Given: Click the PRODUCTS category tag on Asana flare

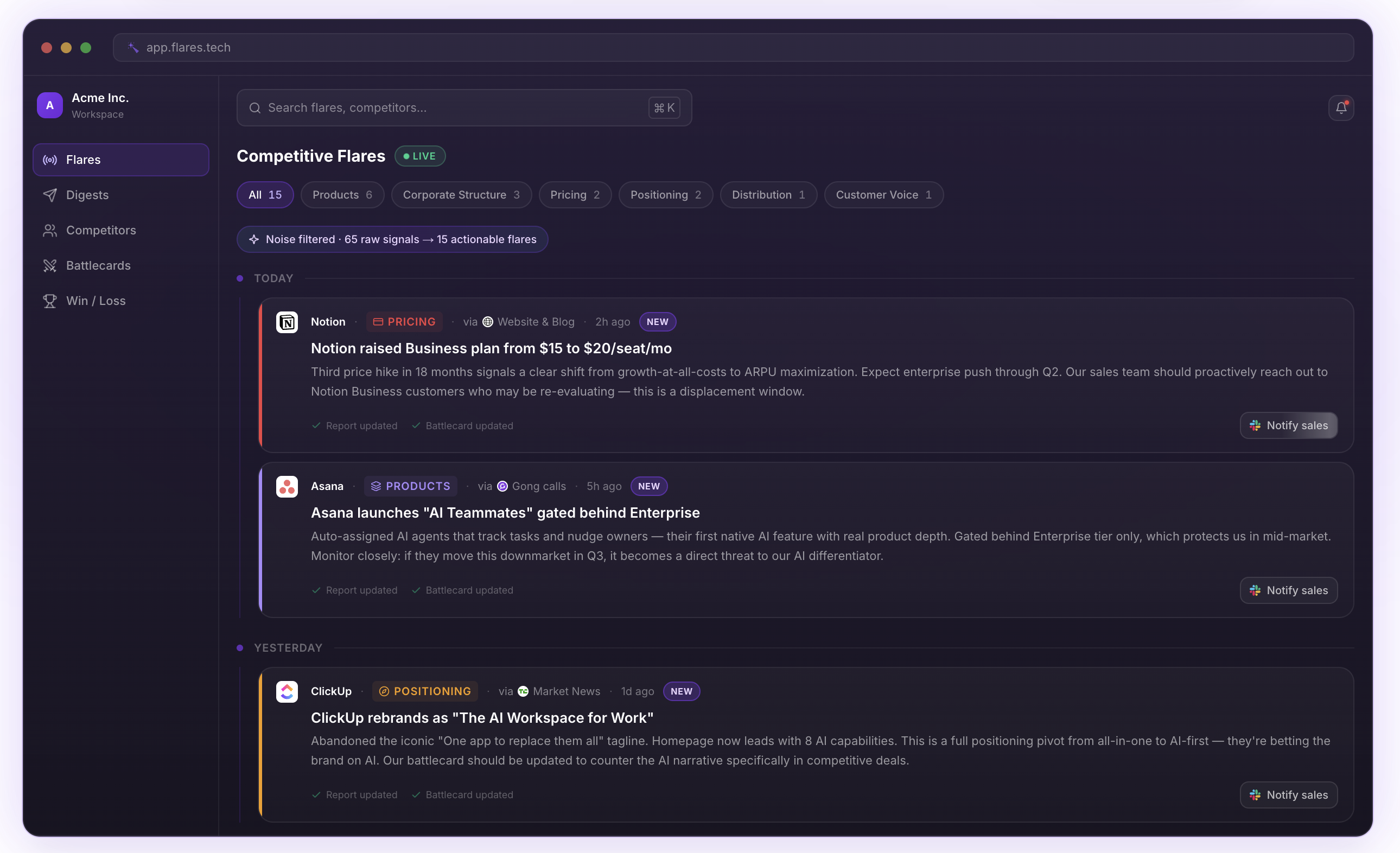Looking at the screenshot, I should [x=410, y=486].
